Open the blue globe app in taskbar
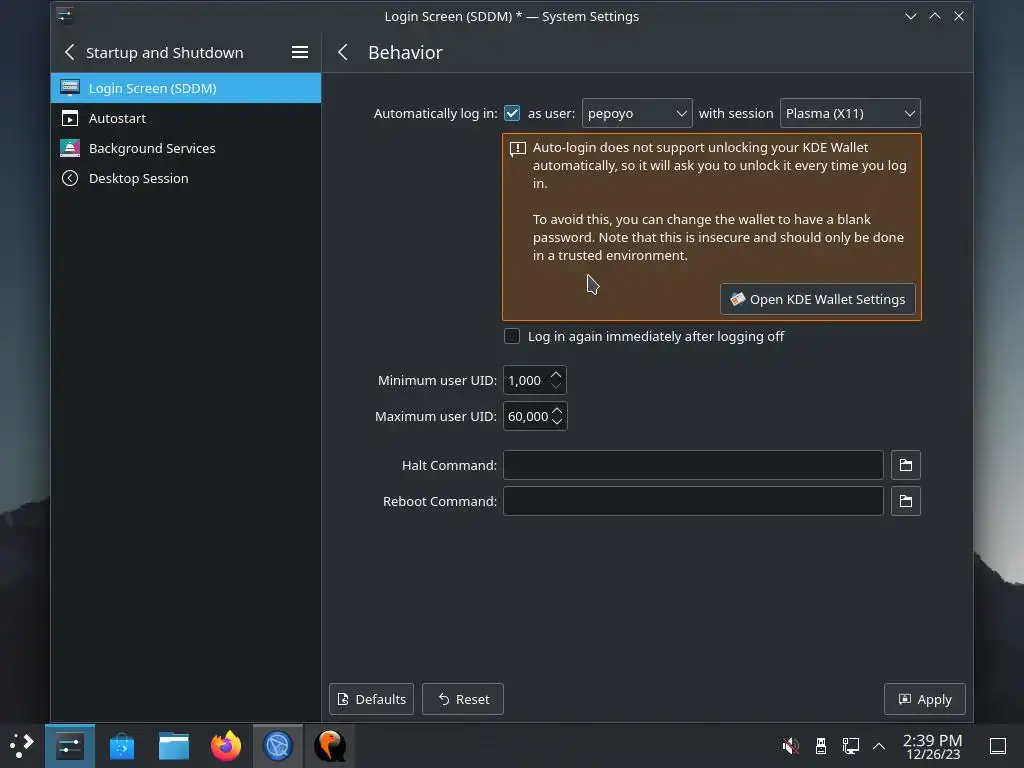Viewport: 1024px width, 768px height. pos(278,746)
